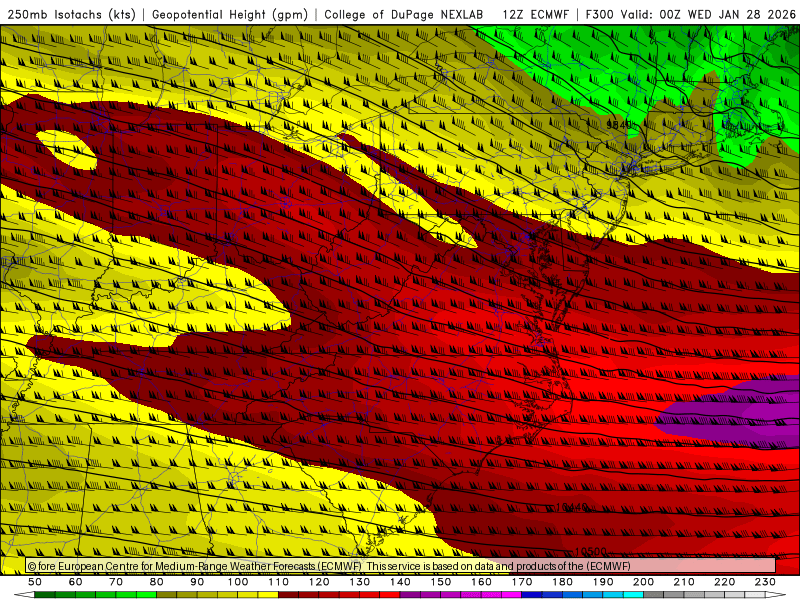Click the 'Valid: 00Z WED JAN 28 2026' text
Image resolution: width=800 pixels, height=600 pixels.
tap(708, 14)
